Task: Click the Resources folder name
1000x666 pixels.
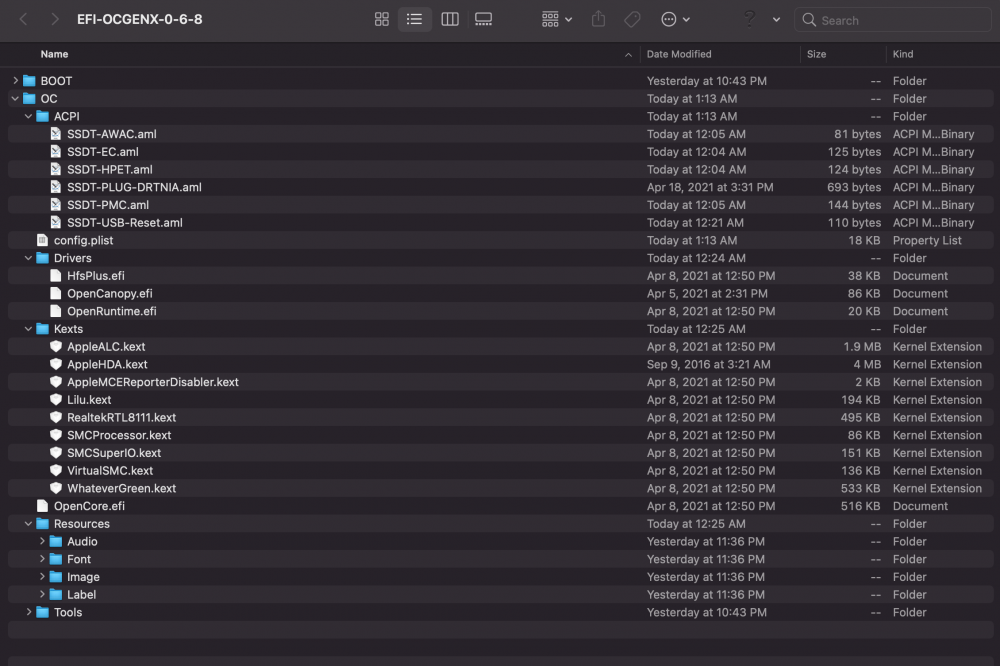Action: (82, 524)
